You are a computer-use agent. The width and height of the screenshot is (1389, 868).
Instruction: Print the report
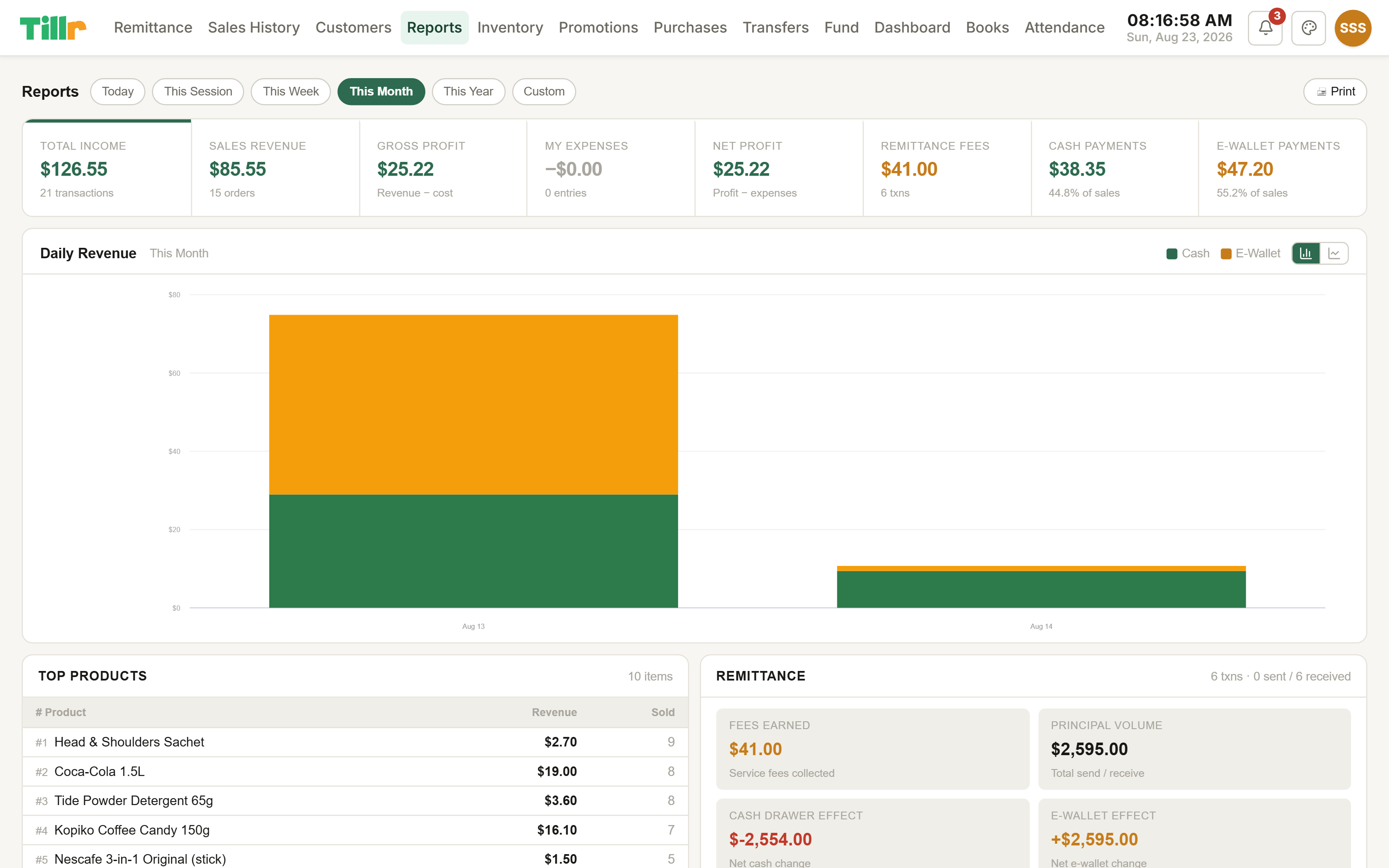pos(1334,91)
